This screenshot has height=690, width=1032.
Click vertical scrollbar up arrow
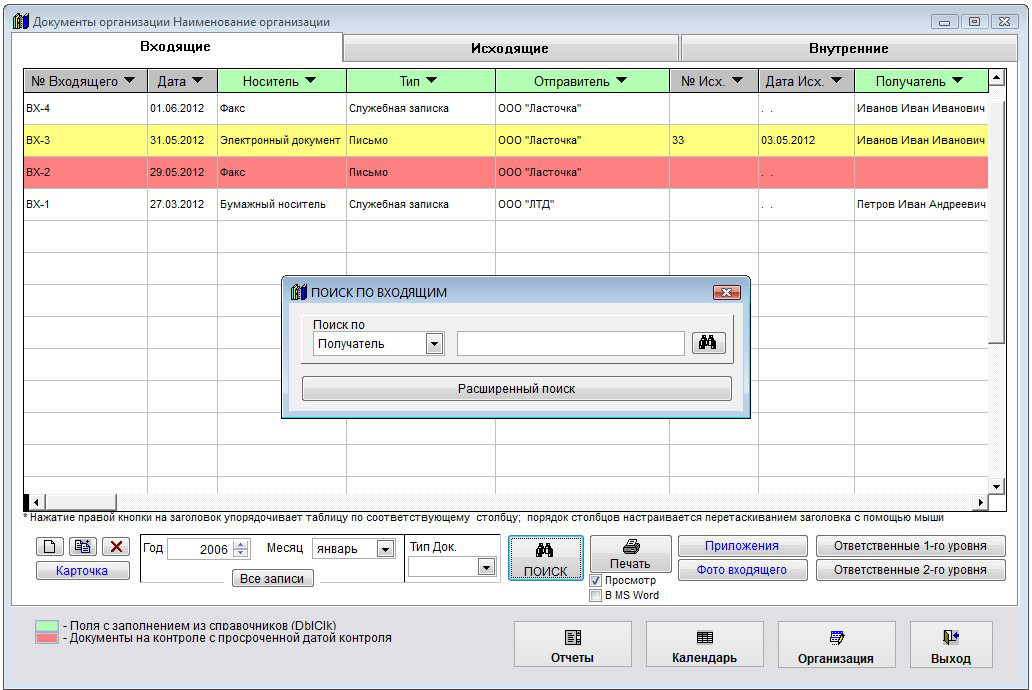click(x=996, y=78)
